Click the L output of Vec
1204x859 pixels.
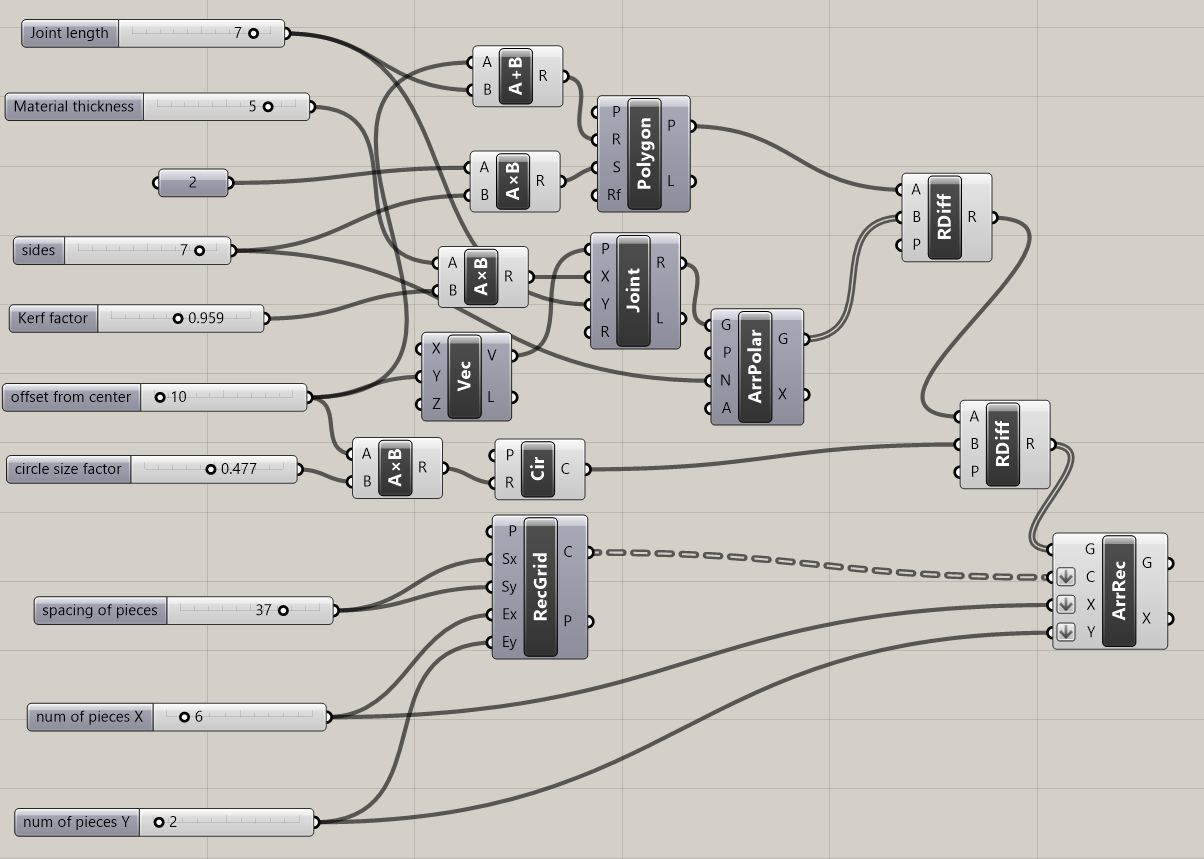point(491,397)
